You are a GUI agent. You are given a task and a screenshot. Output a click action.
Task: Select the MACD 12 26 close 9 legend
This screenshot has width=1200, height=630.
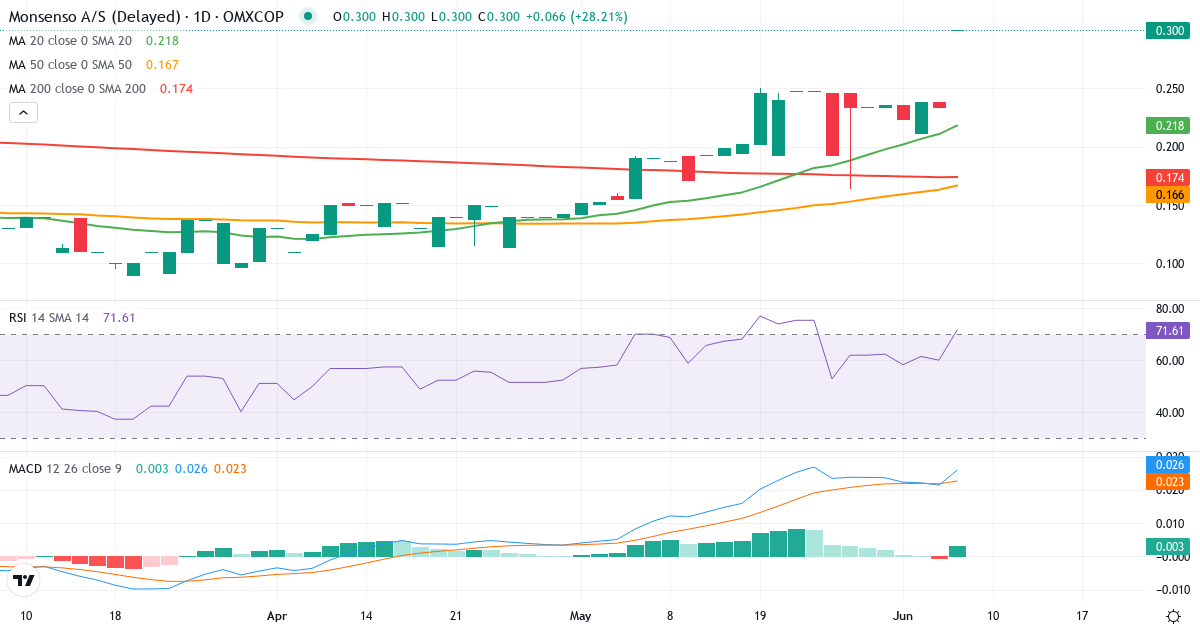(67, 468)
